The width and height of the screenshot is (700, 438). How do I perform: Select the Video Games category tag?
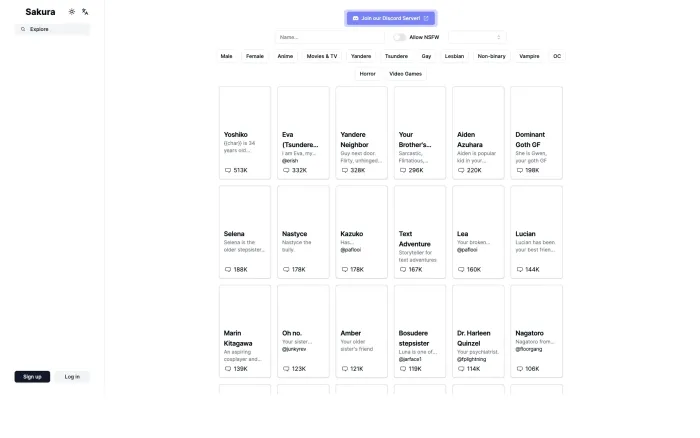(405, 74)
